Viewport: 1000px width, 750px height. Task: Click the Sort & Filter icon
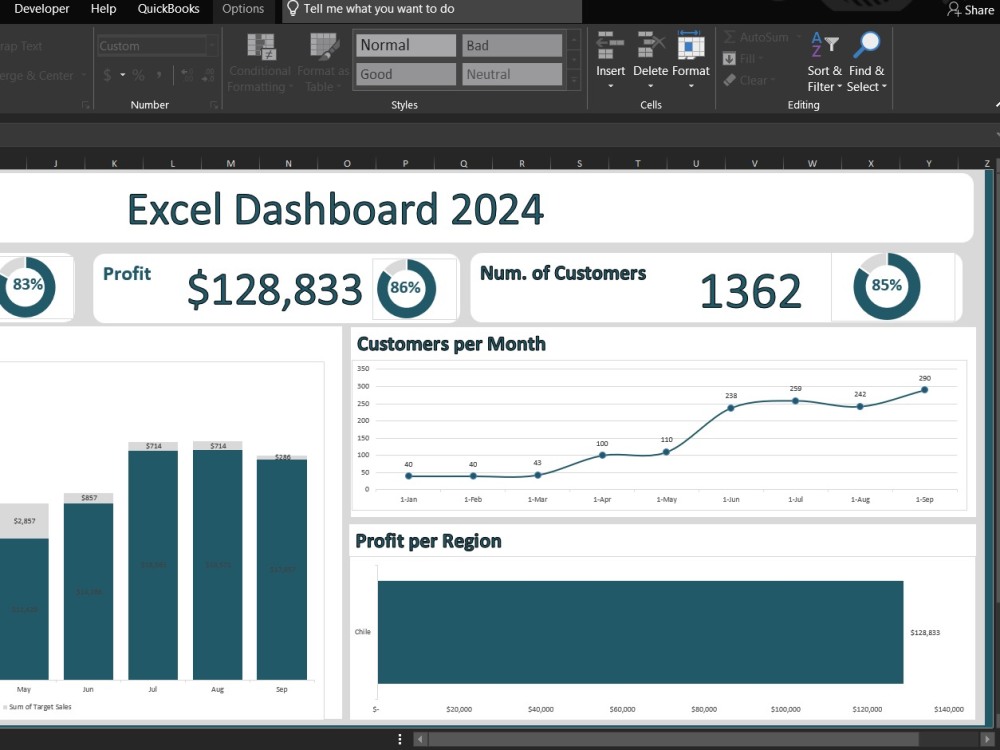822,60
